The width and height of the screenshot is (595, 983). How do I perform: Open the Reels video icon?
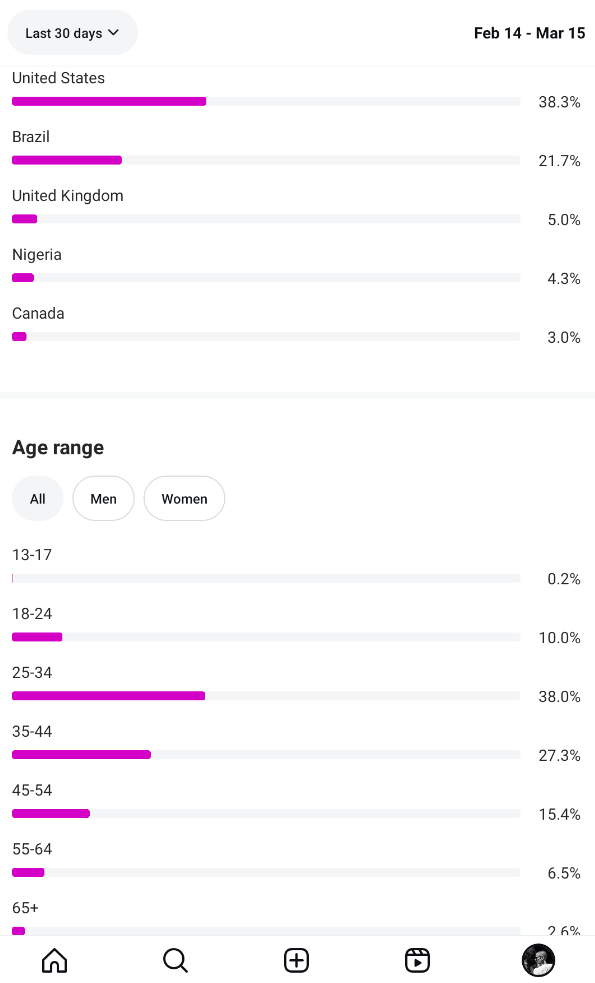(x=418, y=960)
